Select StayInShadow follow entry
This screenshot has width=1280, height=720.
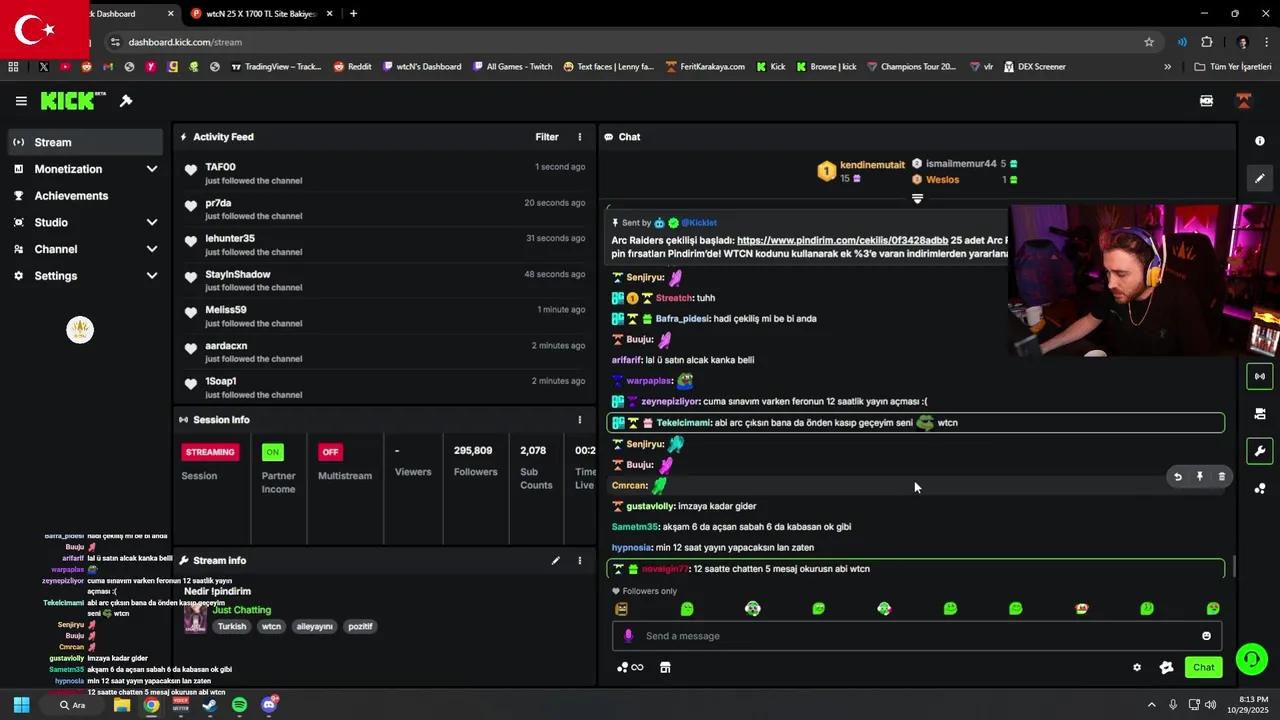[385, 280]
